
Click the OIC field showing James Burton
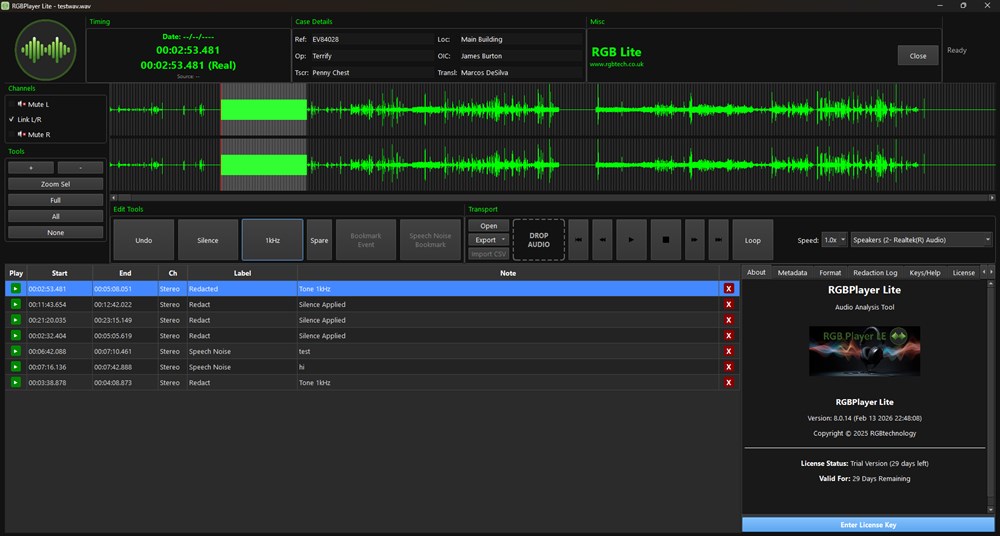[x=520, y=56]
